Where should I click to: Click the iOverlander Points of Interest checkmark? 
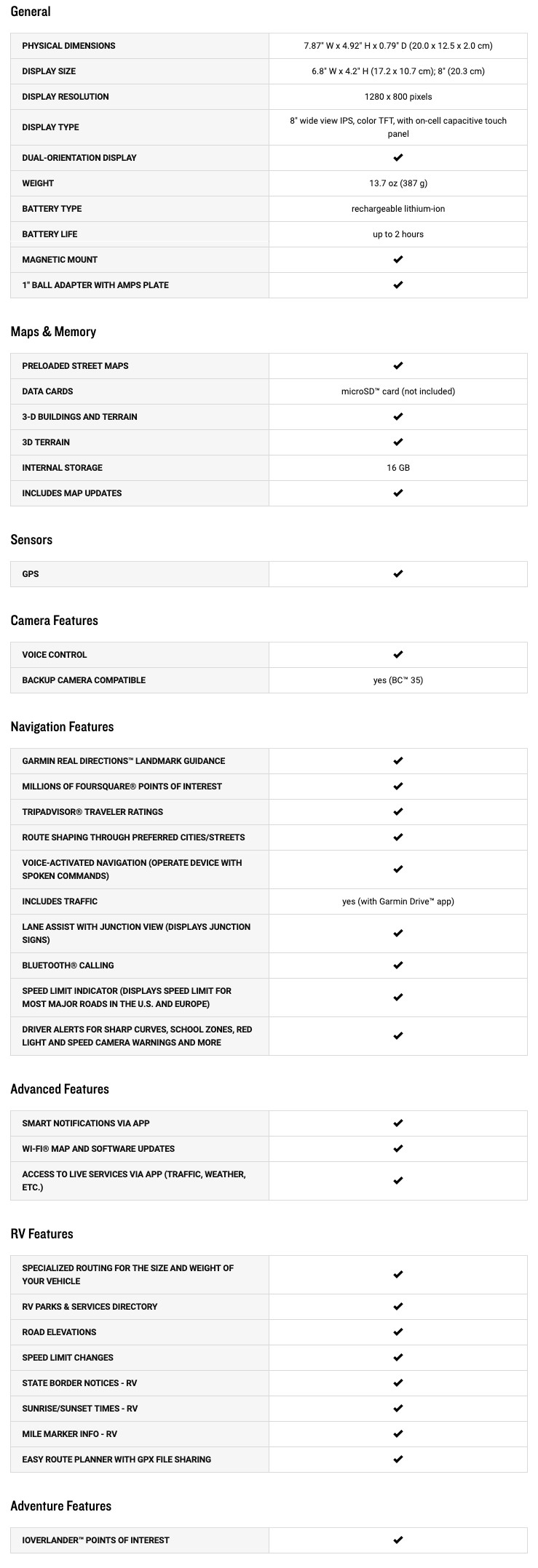(397, 1540)
